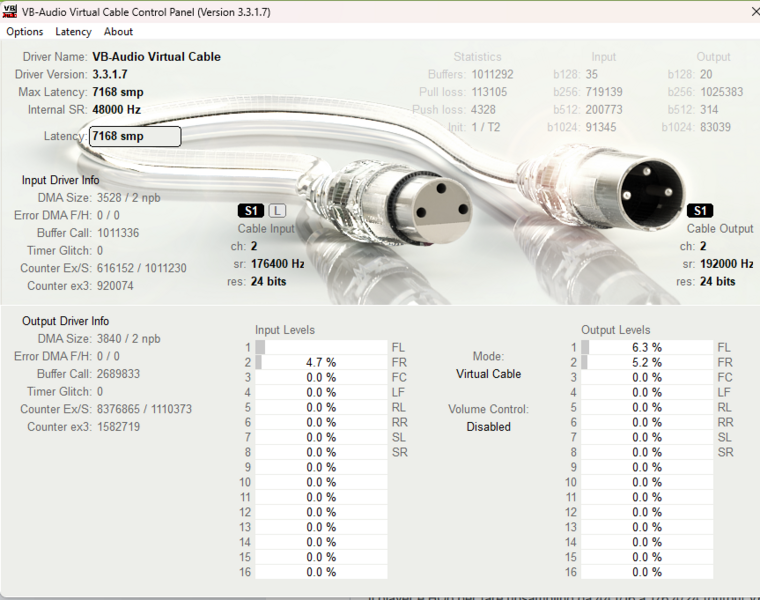Click the 'Virtual Cable' mode value
The width and height of the screenshot is (760, 600).
489,374
